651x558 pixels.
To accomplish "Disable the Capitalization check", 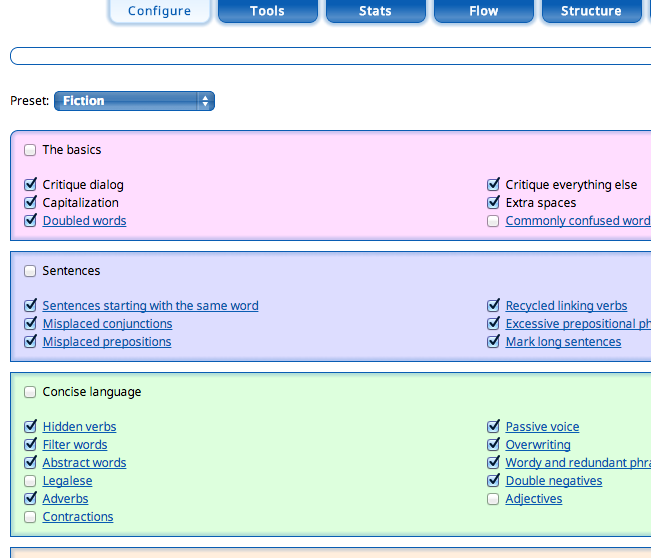I will 30,203.
